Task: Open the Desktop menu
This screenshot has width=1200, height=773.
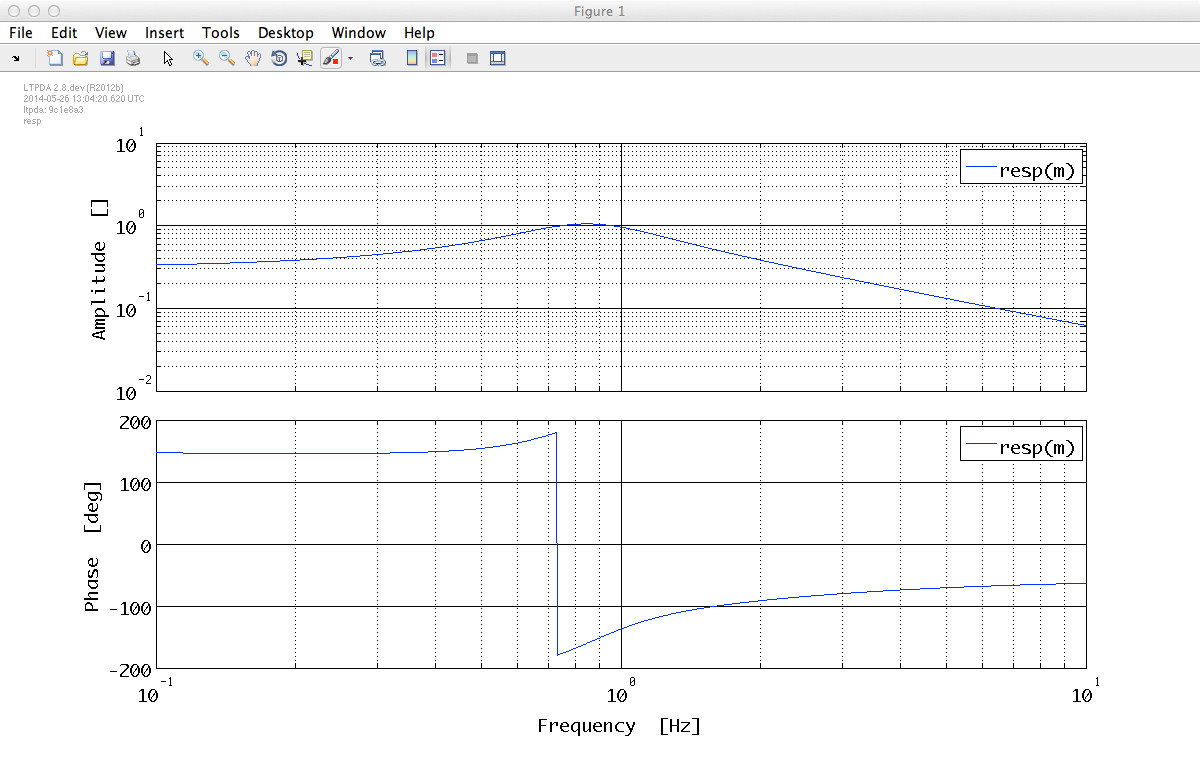Action: (x=286, y=33)
